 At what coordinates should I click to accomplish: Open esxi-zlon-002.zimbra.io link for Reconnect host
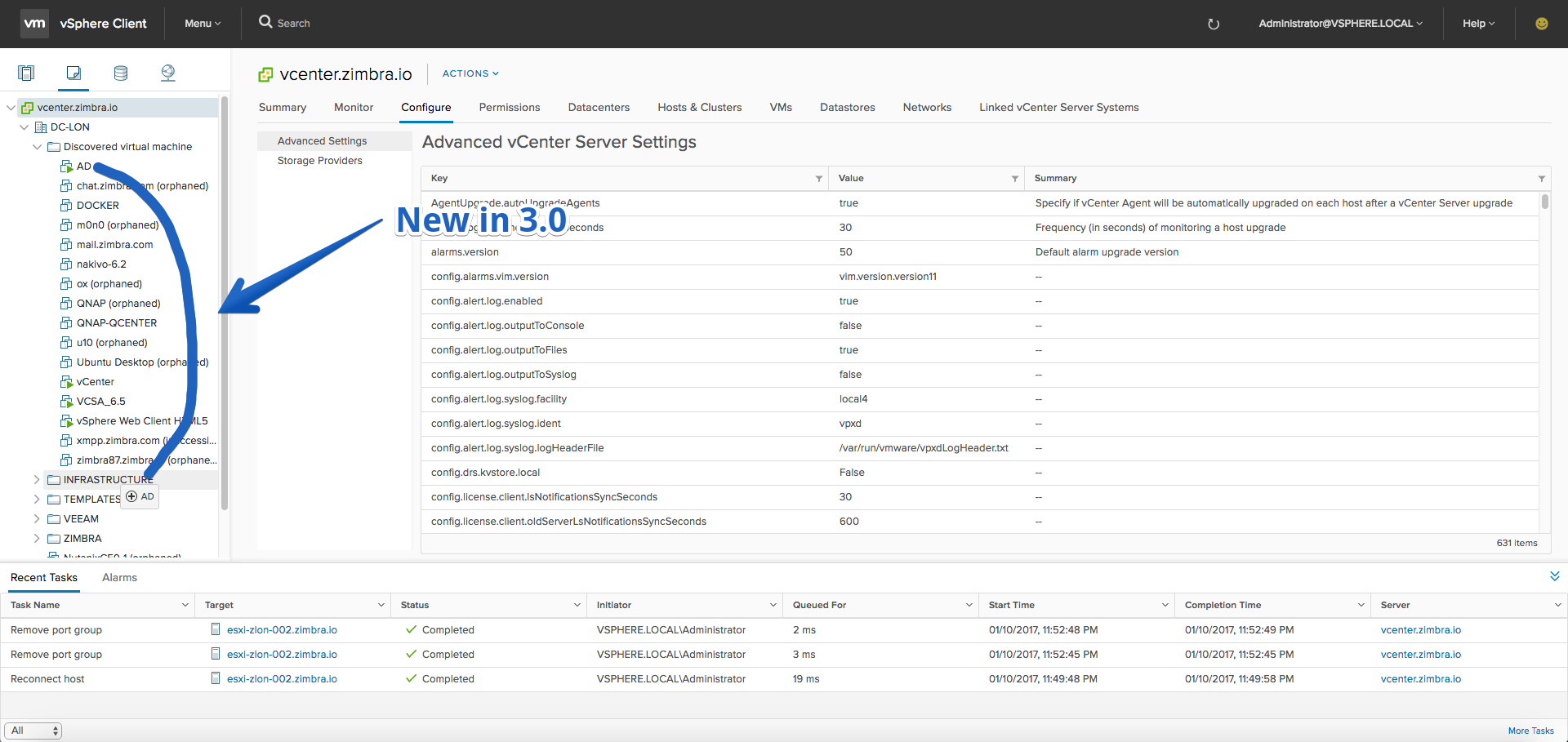tap(282, 678)
